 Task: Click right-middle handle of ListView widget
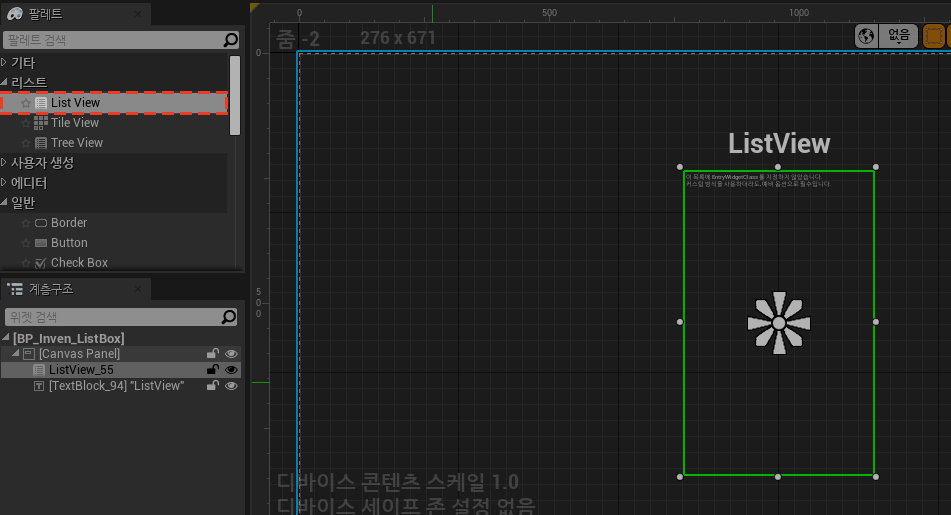876,322
